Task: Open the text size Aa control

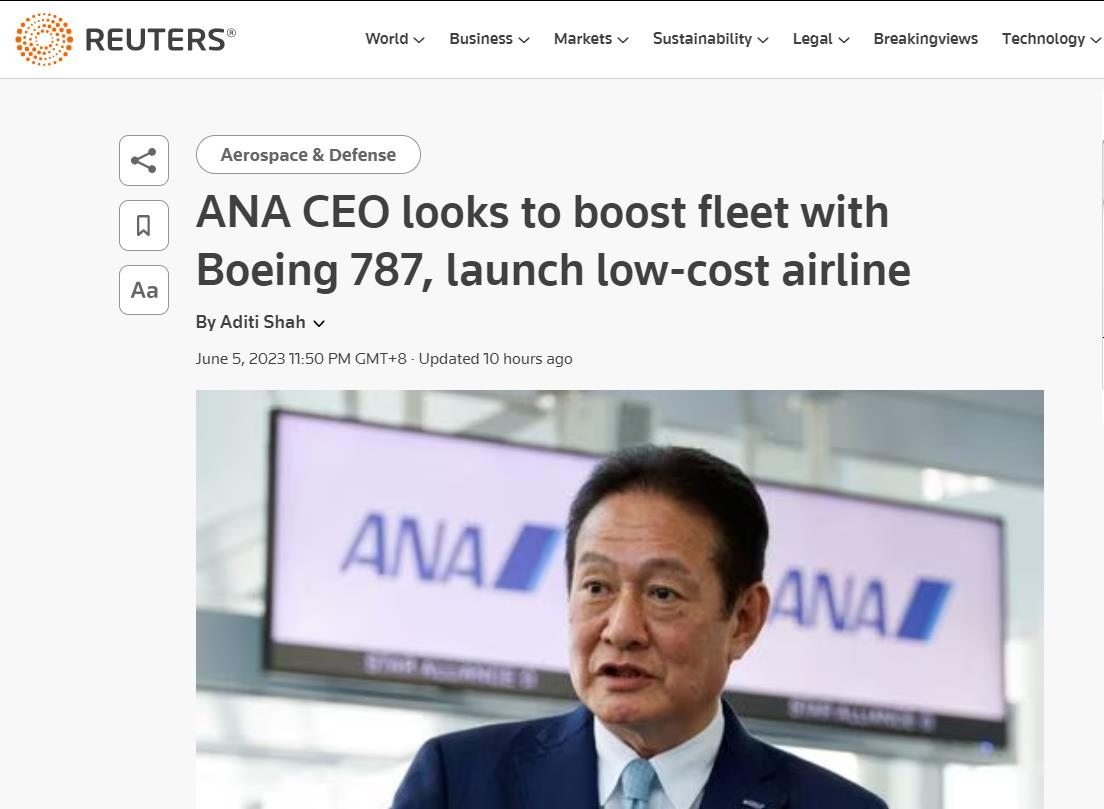Action: pos(144,290)
